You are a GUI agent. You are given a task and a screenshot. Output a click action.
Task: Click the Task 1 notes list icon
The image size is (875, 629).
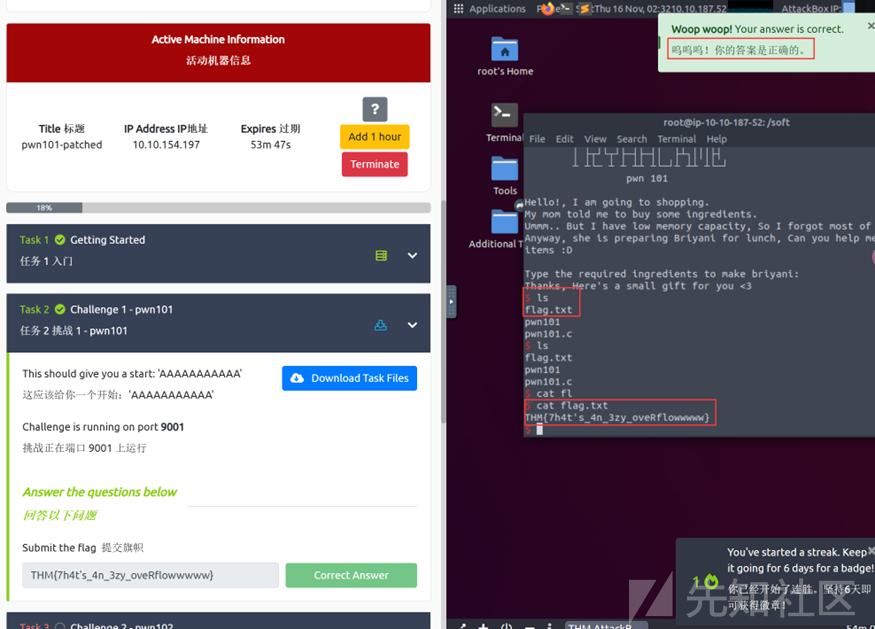[x=381, y=256]
